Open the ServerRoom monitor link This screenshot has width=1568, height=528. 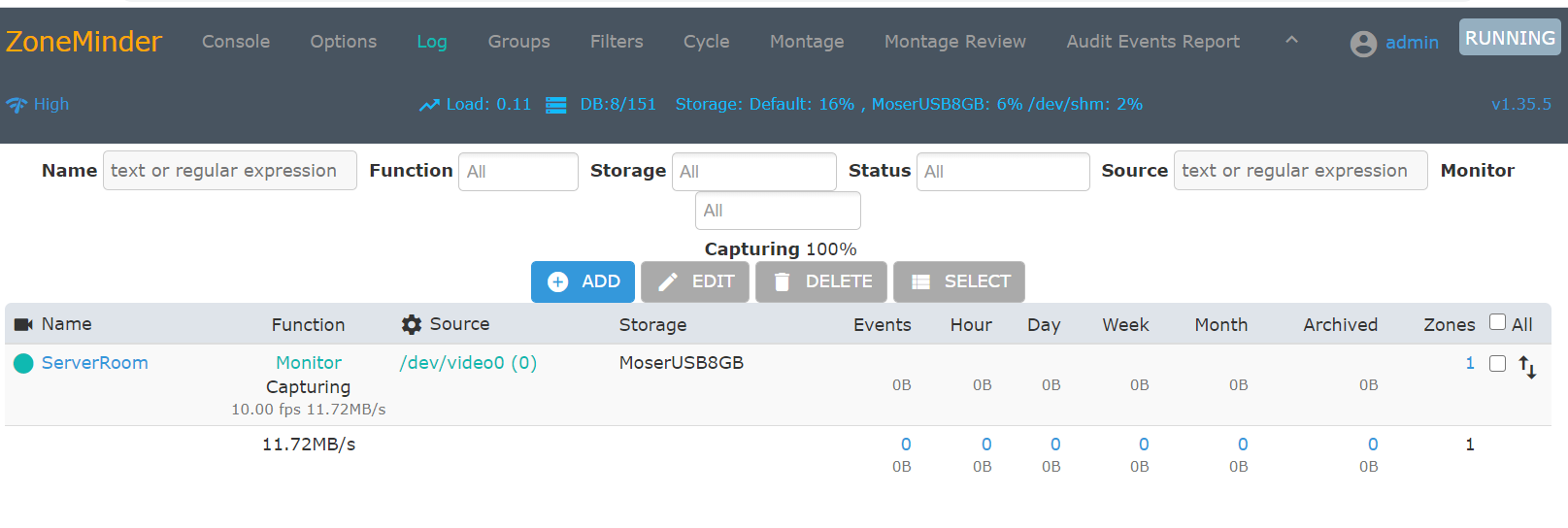coord(95,362)
